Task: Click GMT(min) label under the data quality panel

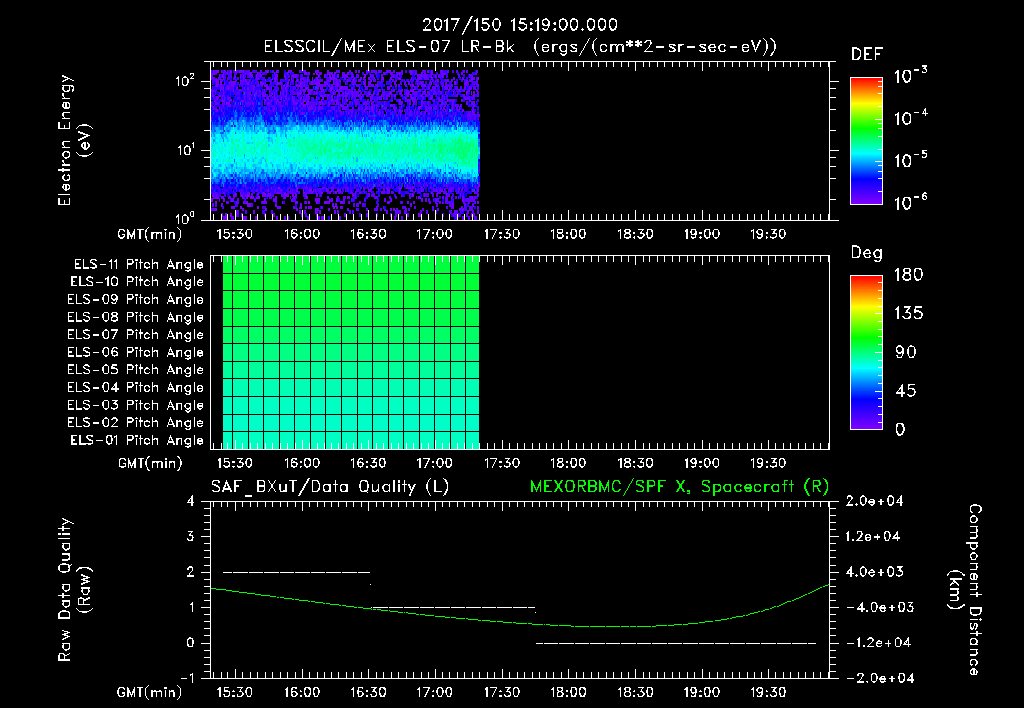Action: click(x=150, y=692)
